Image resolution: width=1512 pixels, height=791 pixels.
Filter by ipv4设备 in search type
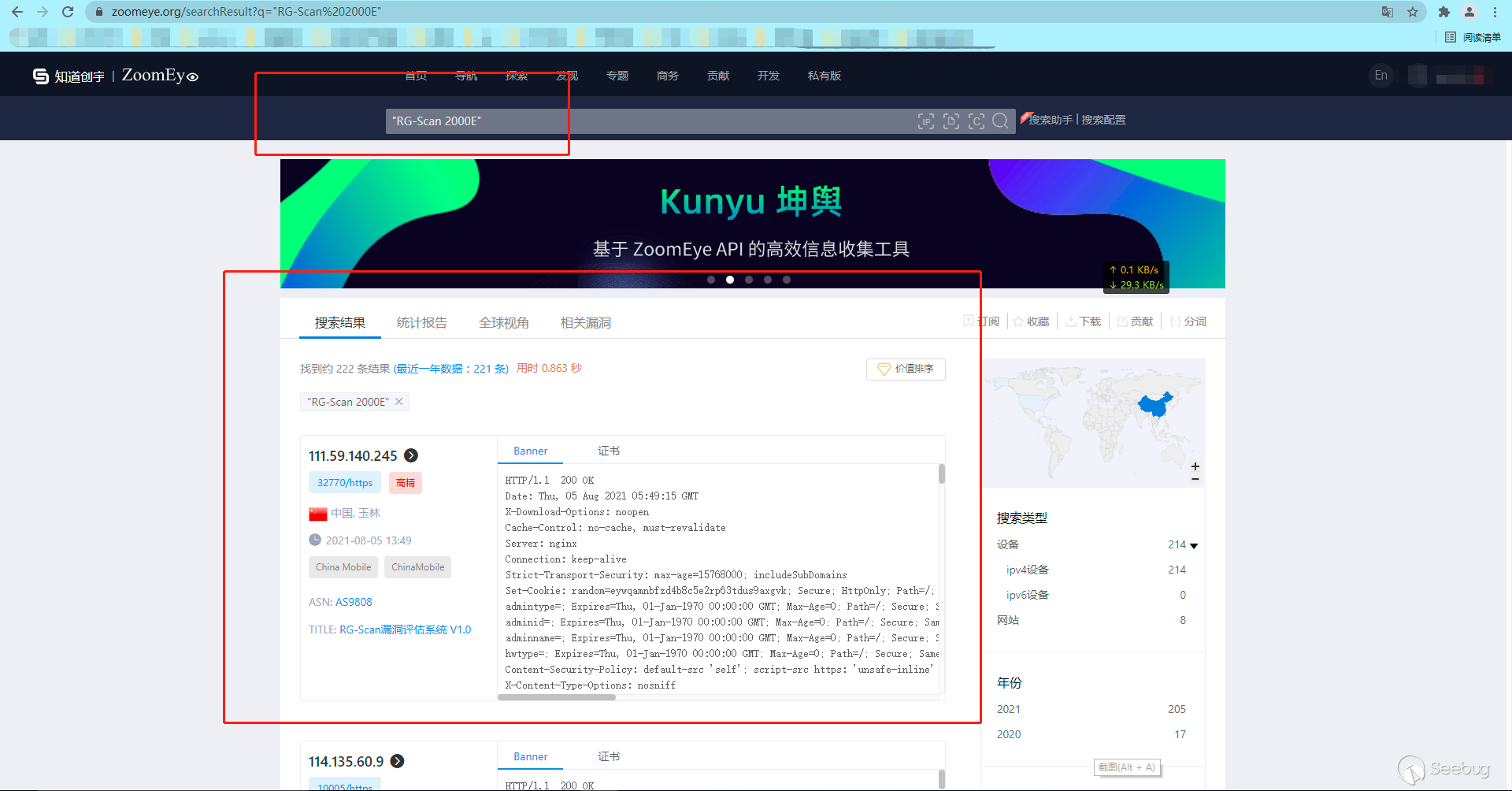1028,570
